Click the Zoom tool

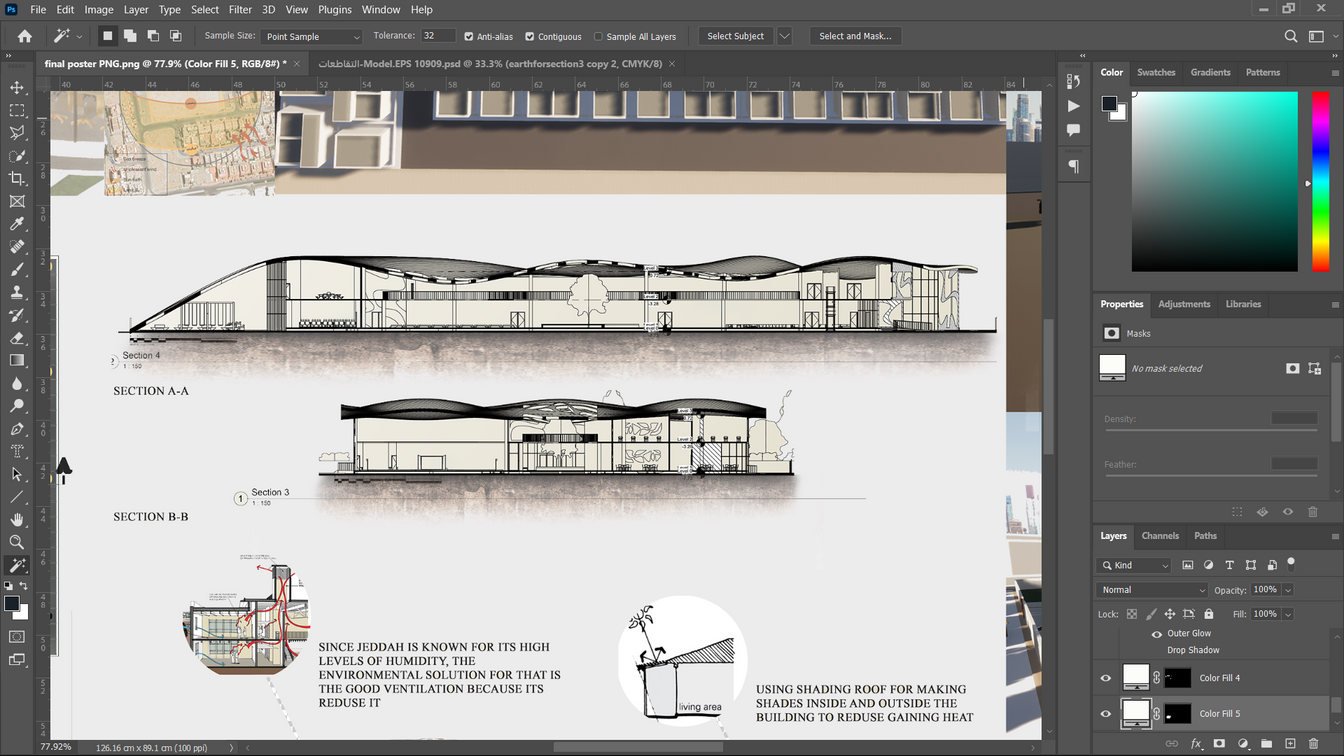[x=17, y=542]
